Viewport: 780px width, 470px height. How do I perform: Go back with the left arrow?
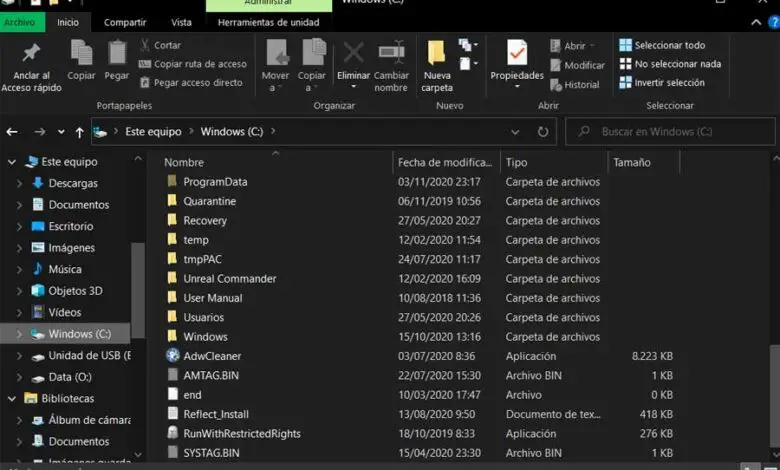(12, 132)
